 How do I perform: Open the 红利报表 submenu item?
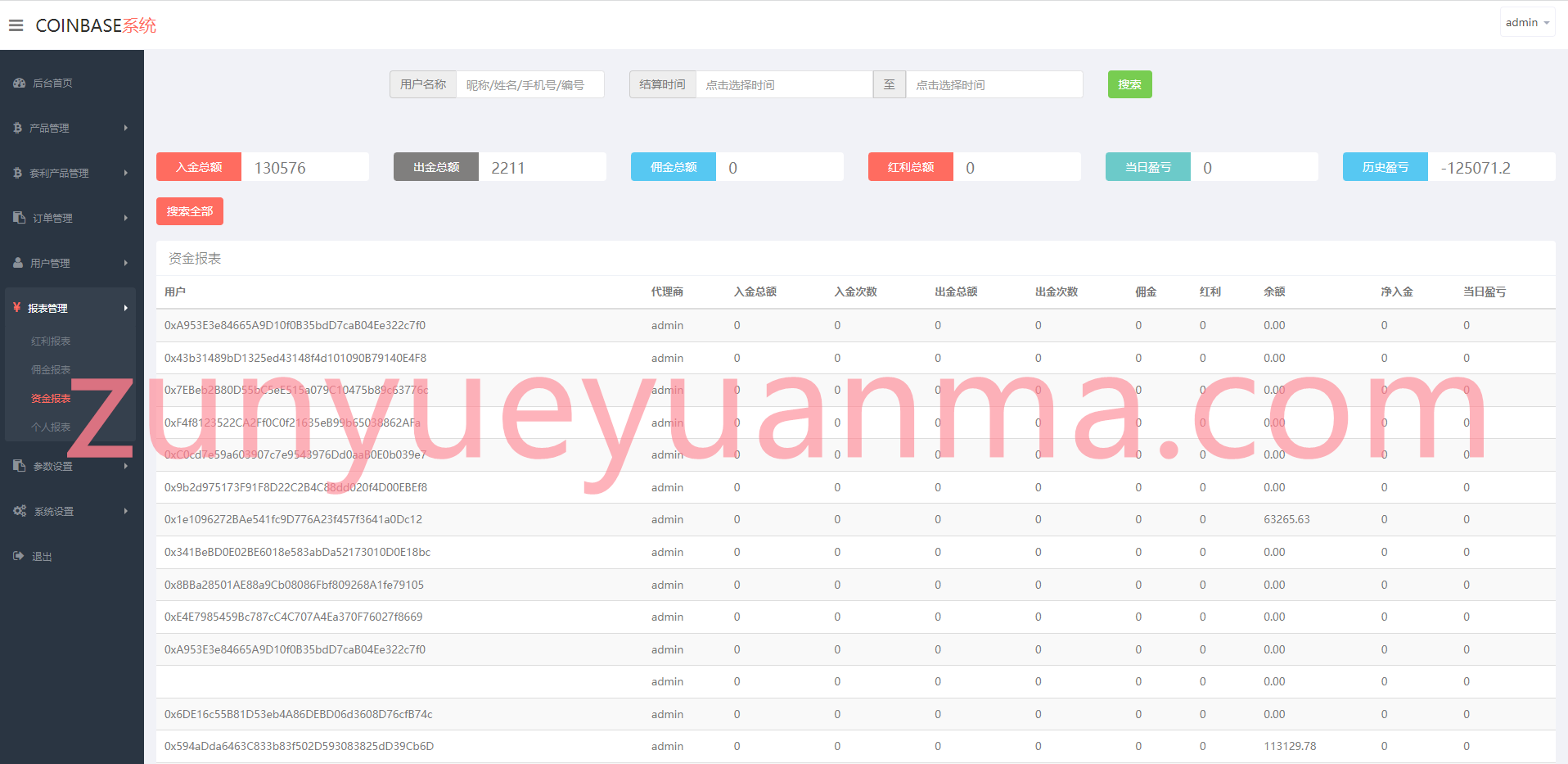tap(51, 341)
